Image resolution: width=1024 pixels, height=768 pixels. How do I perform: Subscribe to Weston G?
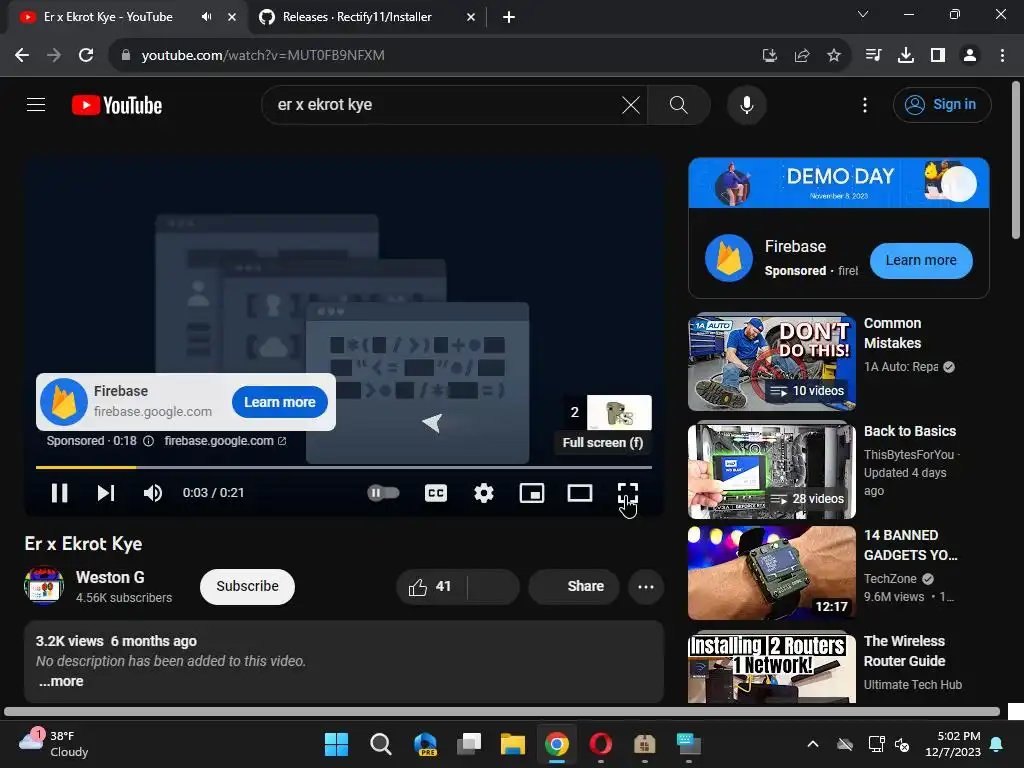pos(248,586)
